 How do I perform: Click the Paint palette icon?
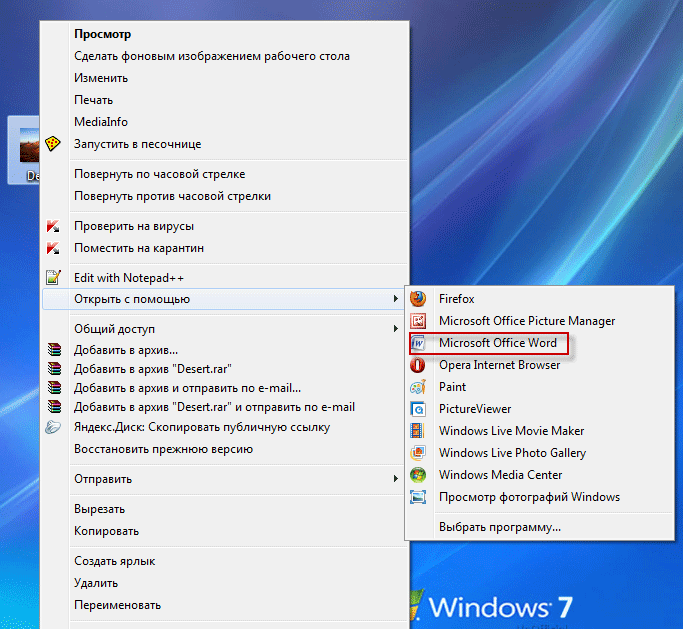click(418, 387)
